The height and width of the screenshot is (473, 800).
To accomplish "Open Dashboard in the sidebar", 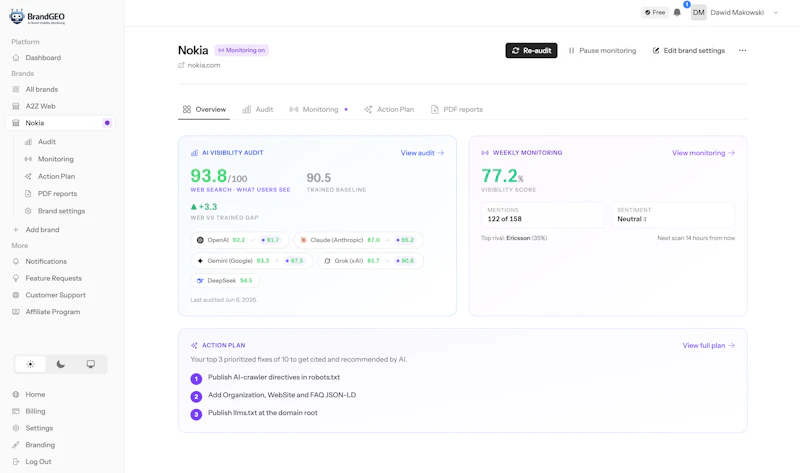I will coord(43,58).
